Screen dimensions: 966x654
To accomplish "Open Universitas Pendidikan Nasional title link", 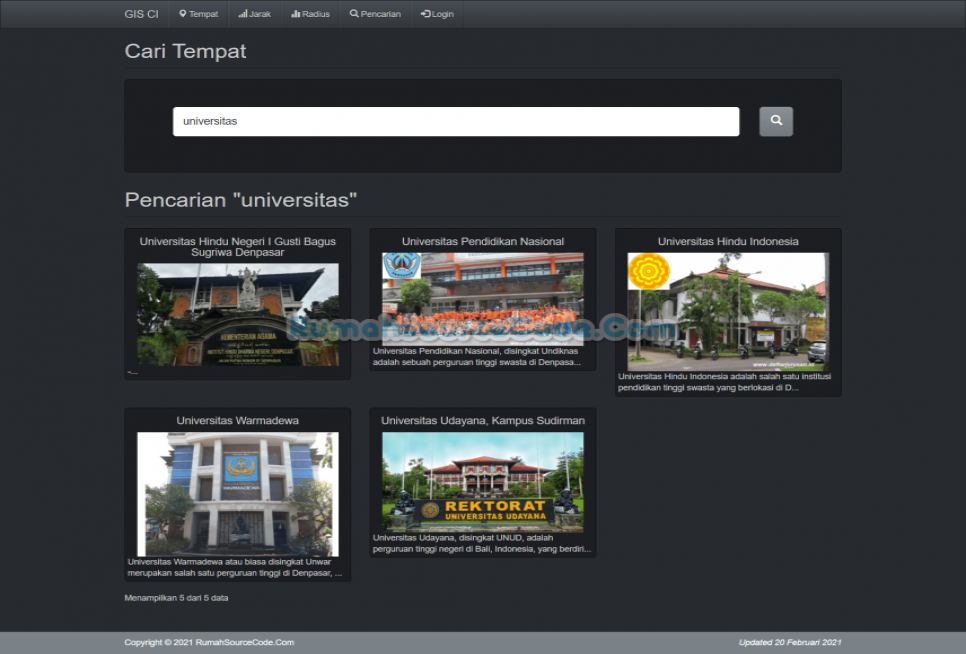I will (x=483, y=241).
